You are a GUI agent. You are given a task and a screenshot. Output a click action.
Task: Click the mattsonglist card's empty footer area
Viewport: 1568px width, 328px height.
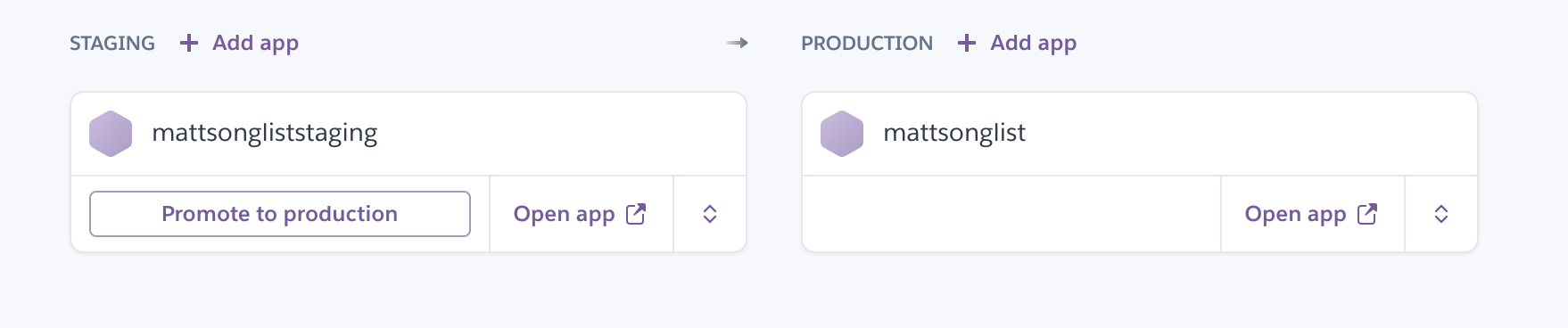coord(1011,214)
